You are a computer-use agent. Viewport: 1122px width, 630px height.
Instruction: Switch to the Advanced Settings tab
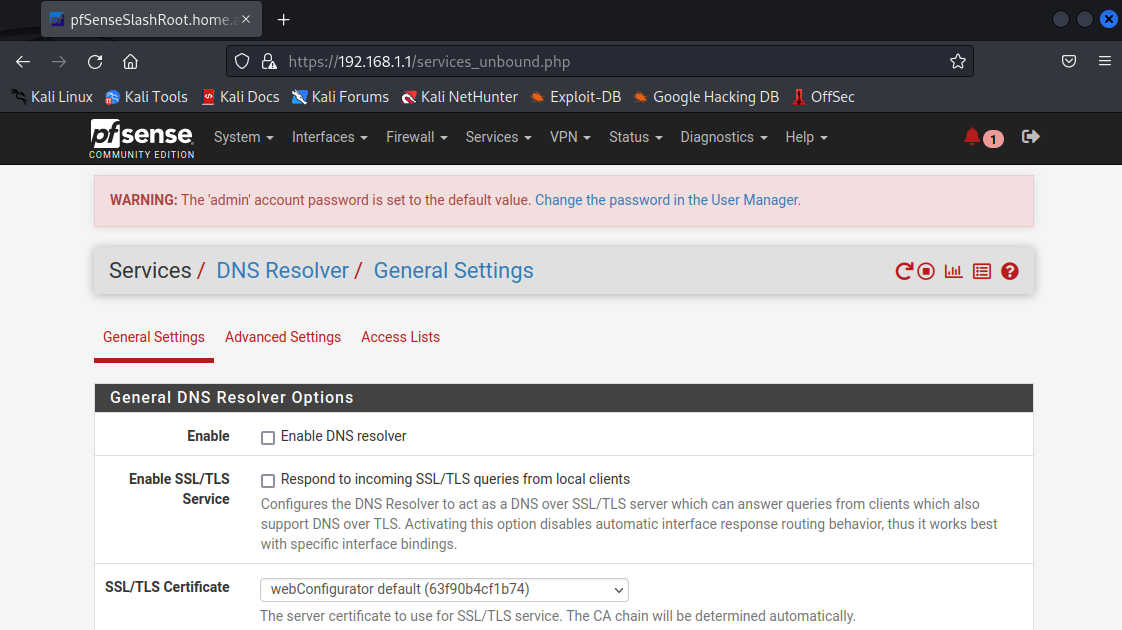[283, 337]
